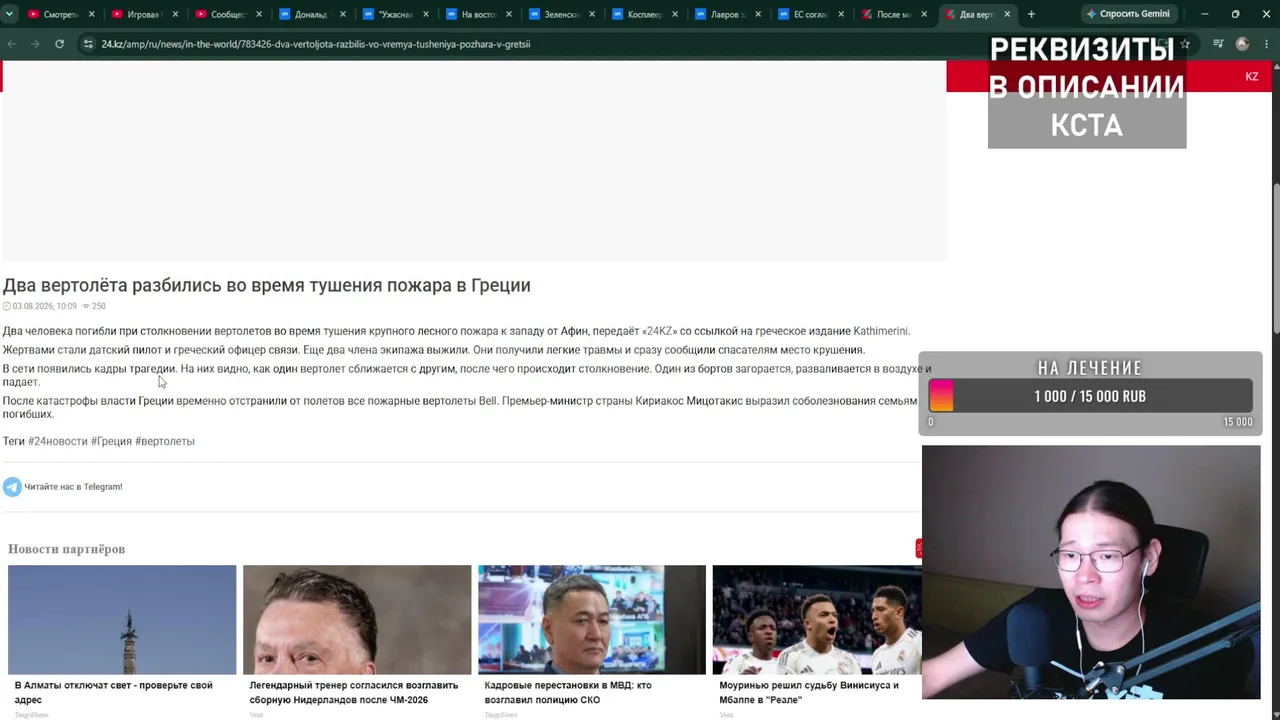Open the #24новости tag

(57, 441)
